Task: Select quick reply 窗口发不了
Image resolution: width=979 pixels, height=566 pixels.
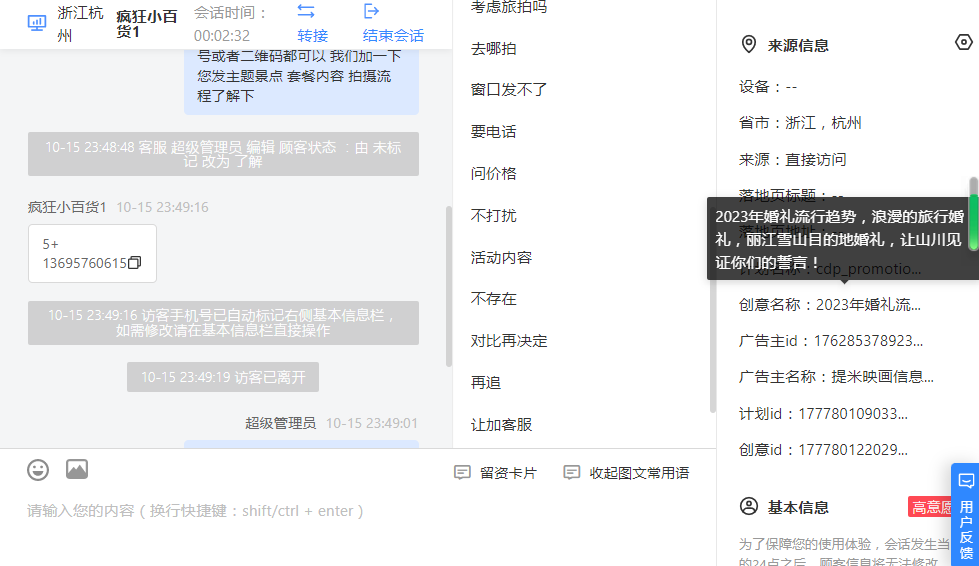Action: click(509, 90)
